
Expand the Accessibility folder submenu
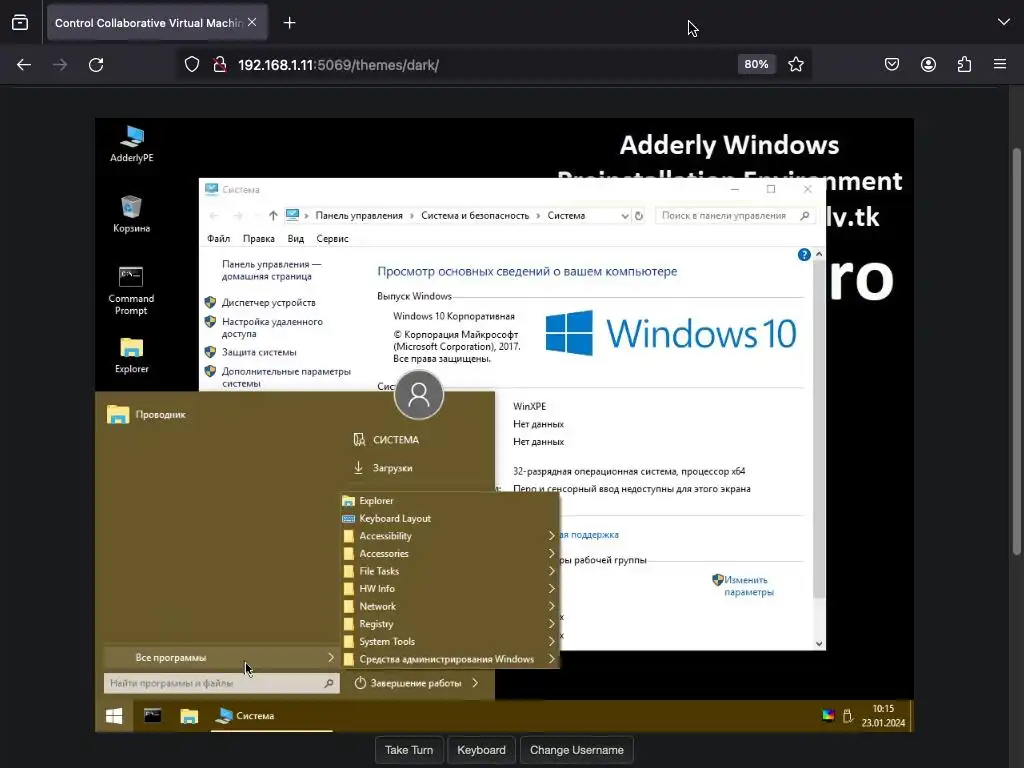click(449, 536)
